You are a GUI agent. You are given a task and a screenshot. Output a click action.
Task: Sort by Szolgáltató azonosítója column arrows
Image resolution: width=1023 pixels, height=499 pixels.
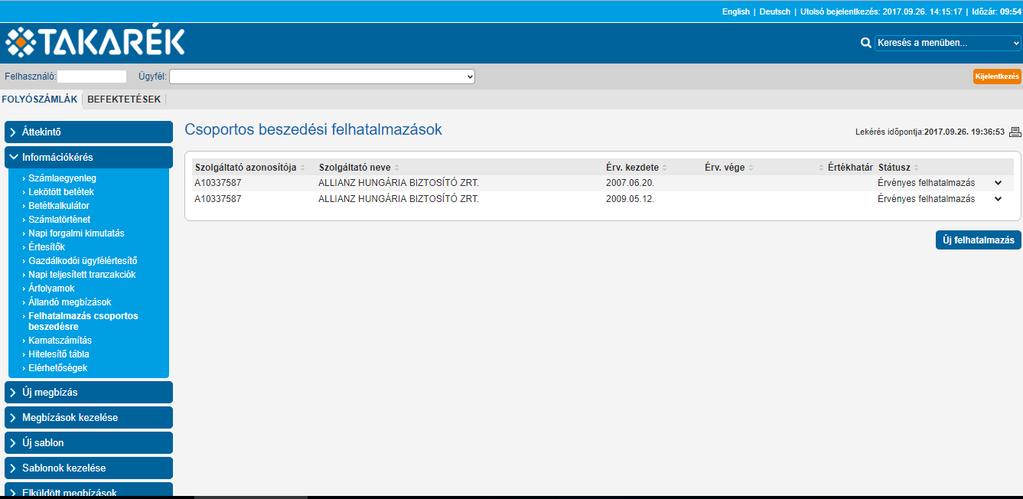[x=302, y=168]
